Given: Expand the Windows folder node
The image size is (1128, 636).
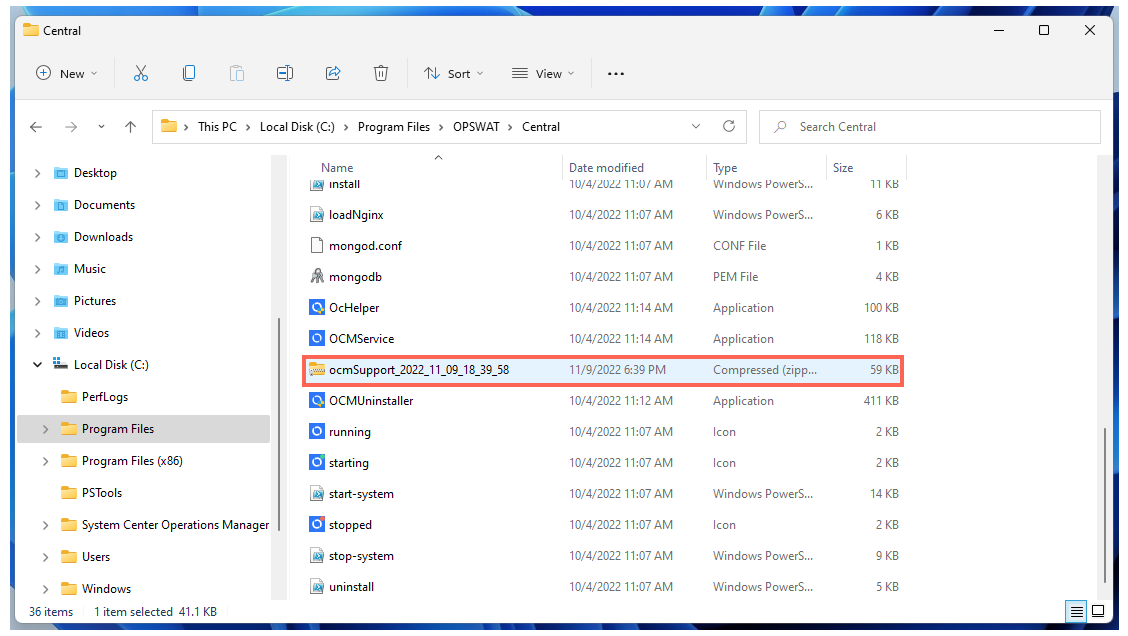Looking at the screenshot, I should click(45, 589).
